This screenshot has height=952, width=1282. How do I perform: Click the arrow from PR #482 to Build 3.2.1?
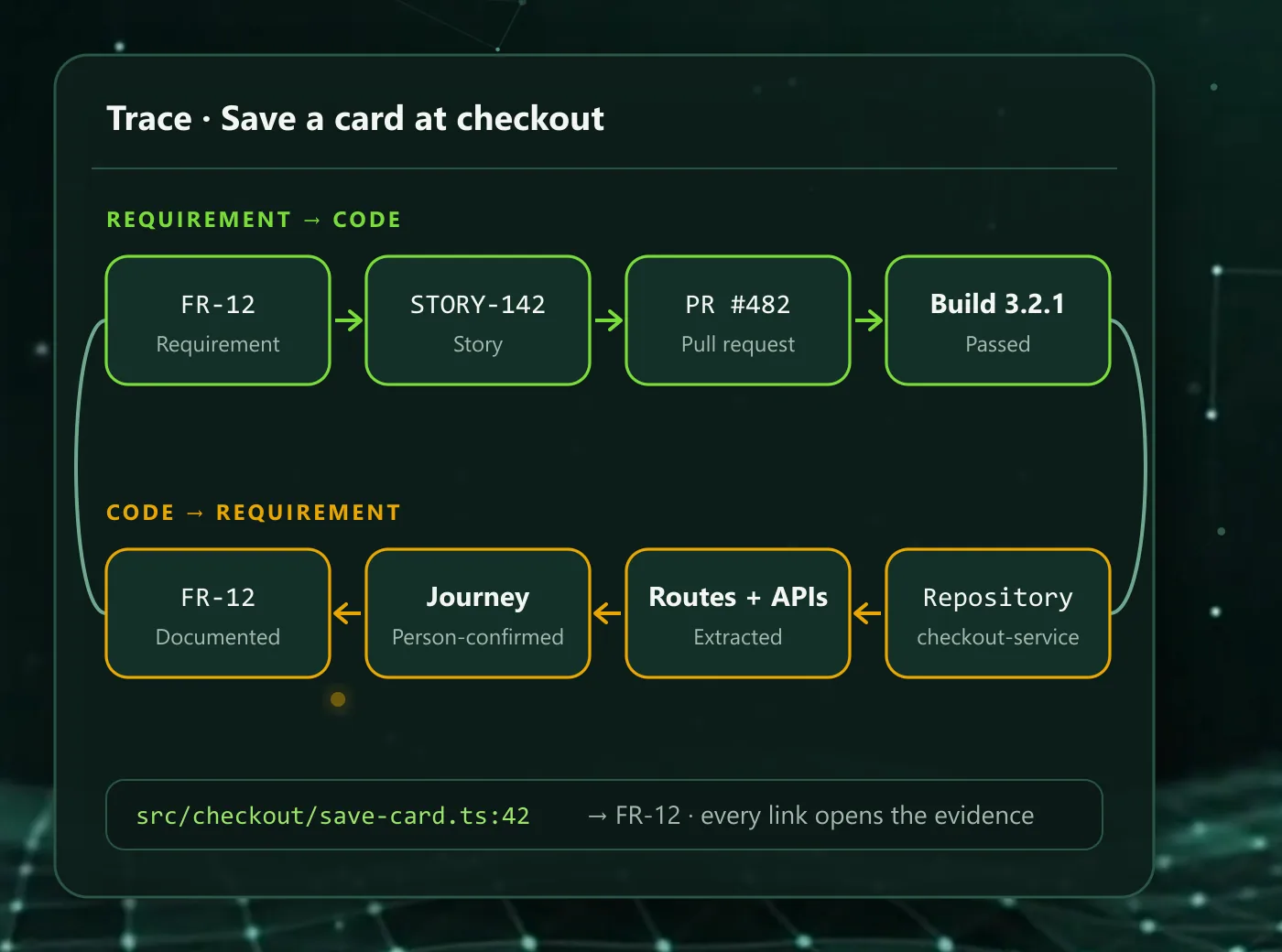[869, 320]
